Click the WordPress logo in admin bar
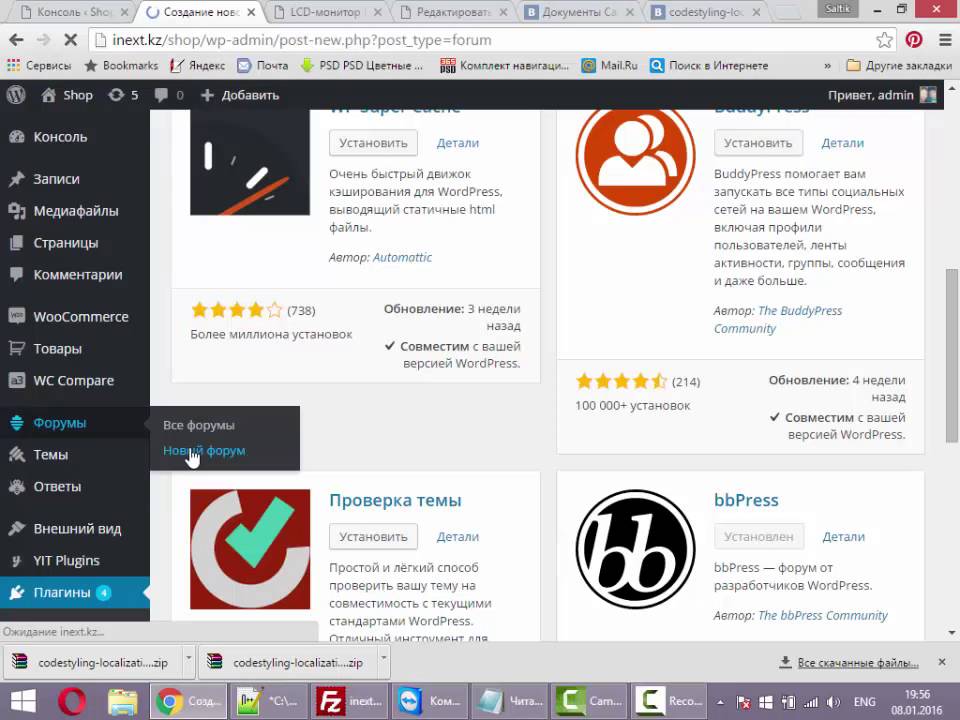Viewport: 960px width, 720px height. click(x=16, y=95)
